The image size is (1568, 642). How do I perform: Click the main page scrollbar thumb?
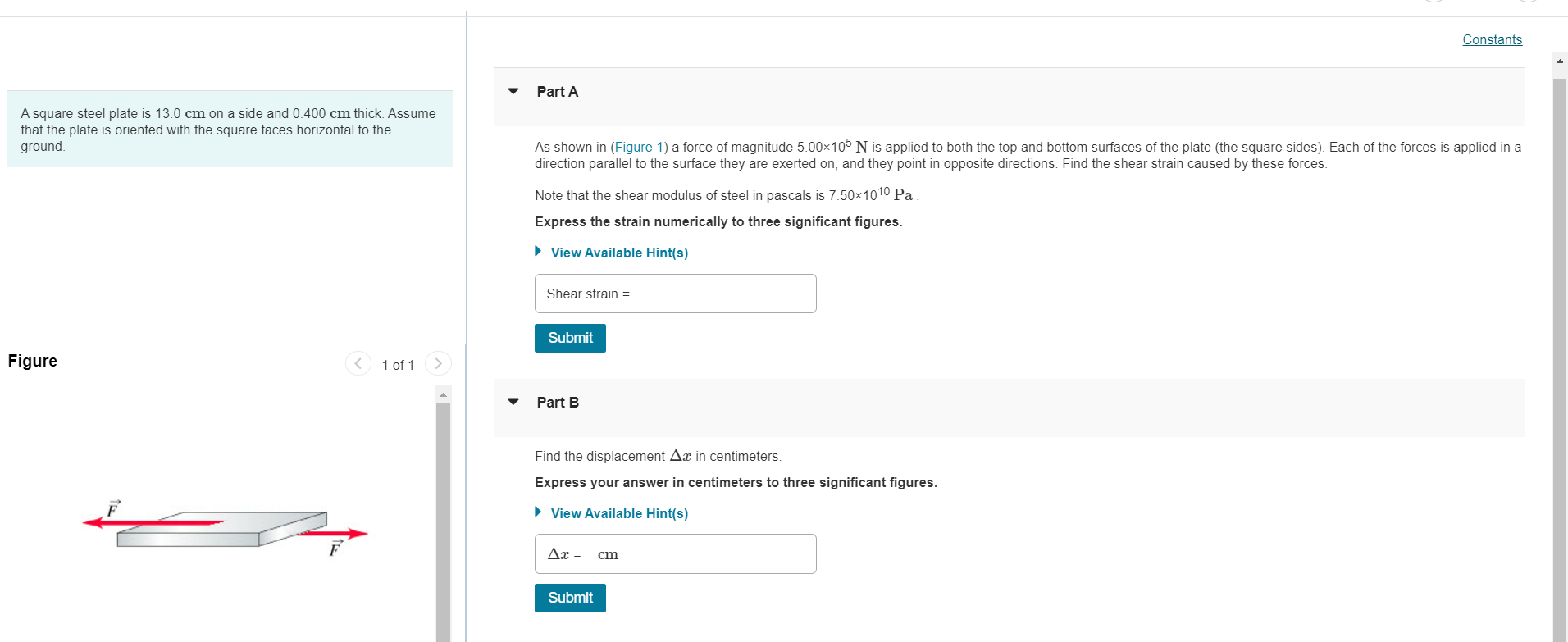[1560, 359]
